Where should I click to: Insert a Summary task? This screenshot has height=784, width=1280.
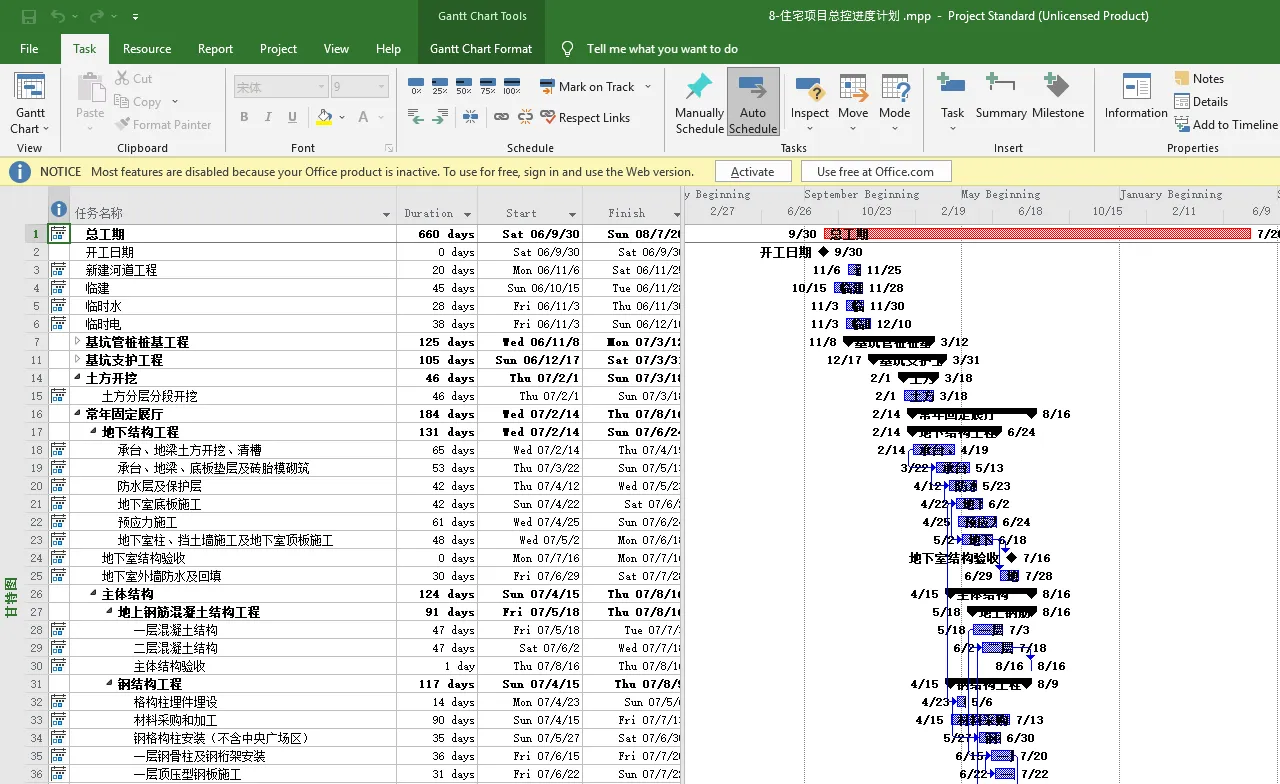(1001, 96)
